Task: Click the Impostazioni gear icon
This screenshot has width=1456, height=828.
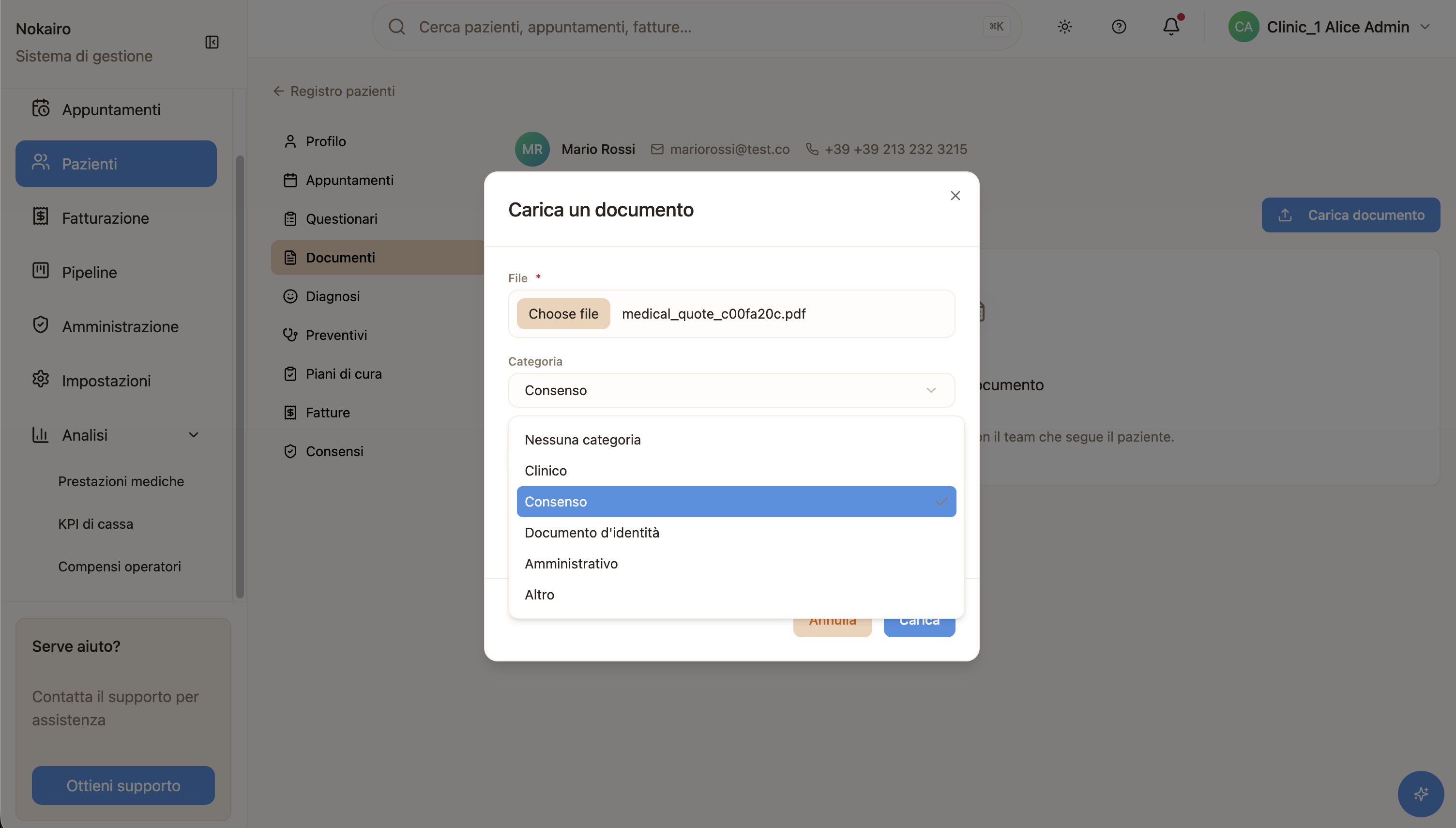Action: pos(41,379)
